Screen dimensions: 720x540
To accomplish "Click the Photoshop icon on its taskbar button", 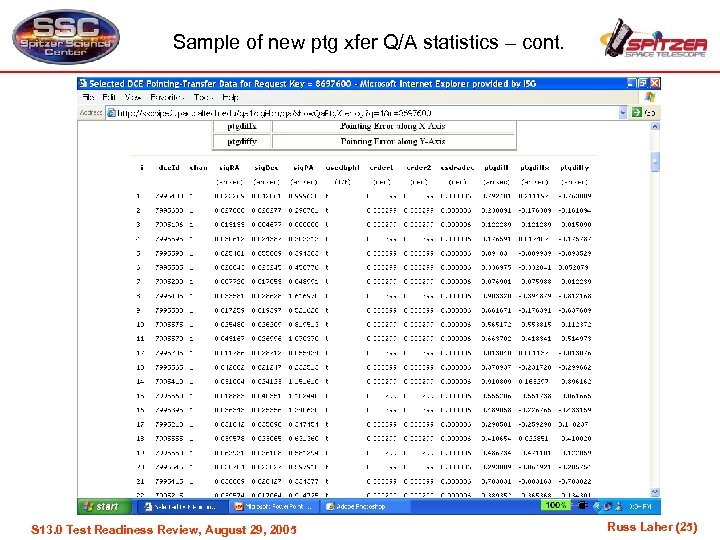I will pos(330,506).
